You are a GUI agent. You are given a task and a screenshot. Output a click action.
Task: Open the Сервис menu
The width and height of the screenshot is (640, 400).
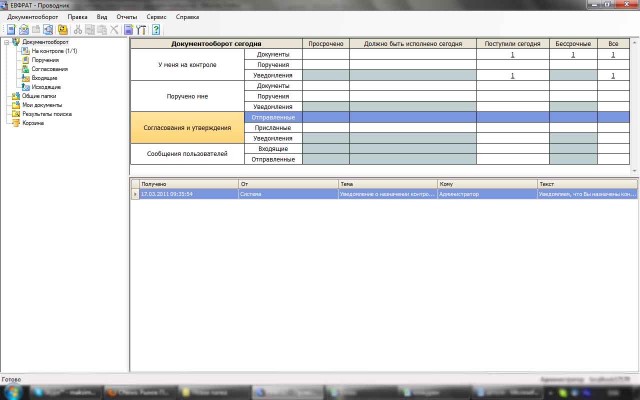(x=156, y=17)
